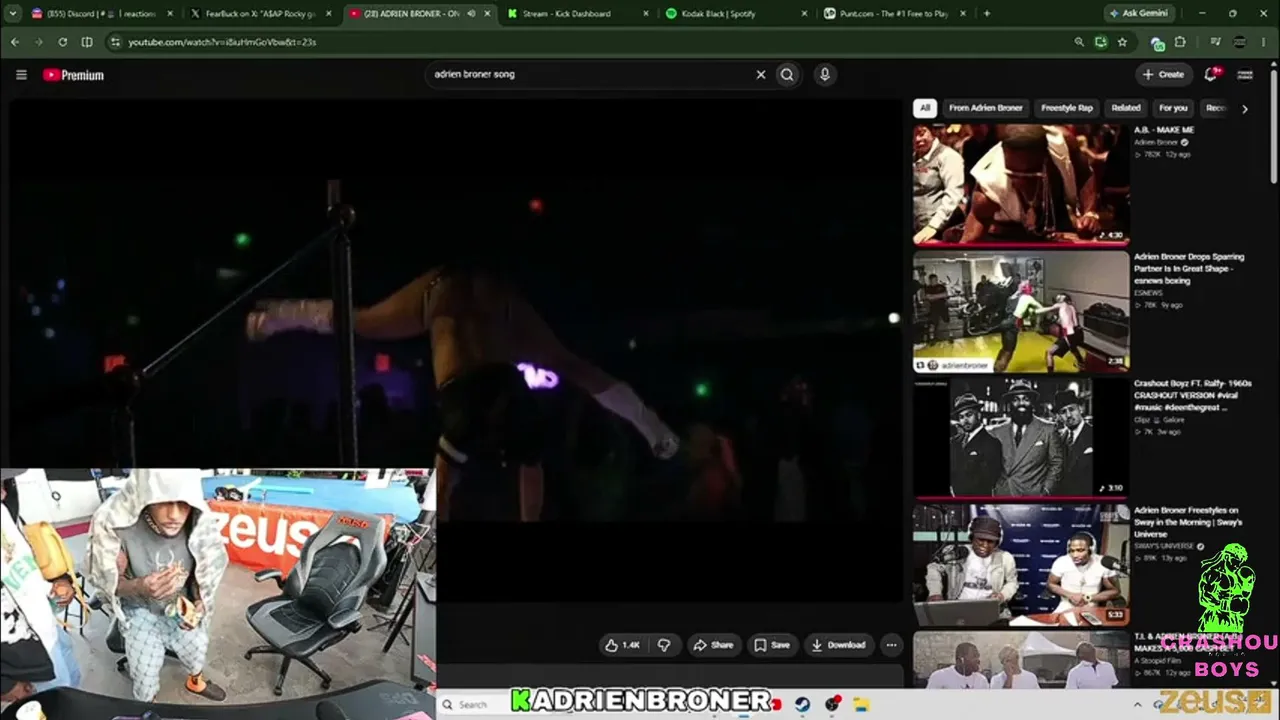Open the account avatar menu
The image size is (1280, 720).
(x=1245, y=75)
